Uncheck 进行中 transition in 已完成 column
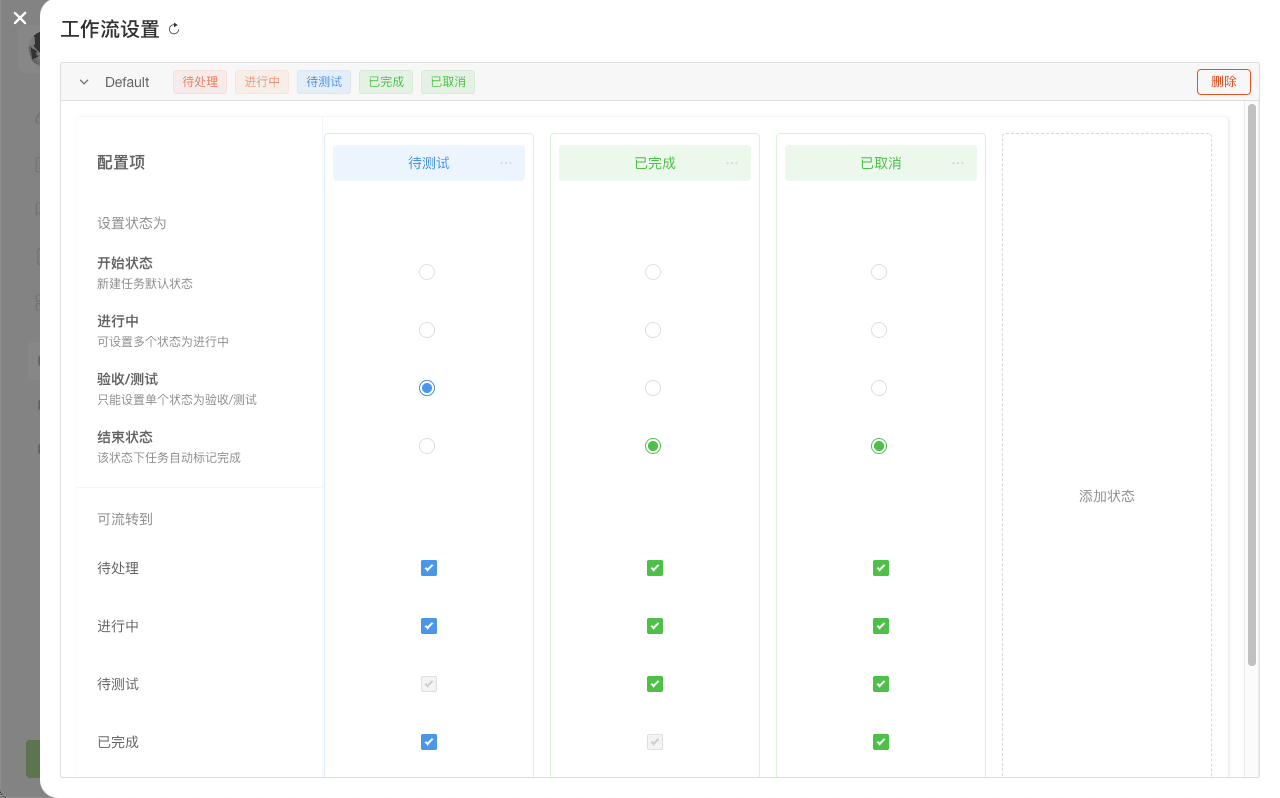The image size is (1280, 798). coord(655,626)
